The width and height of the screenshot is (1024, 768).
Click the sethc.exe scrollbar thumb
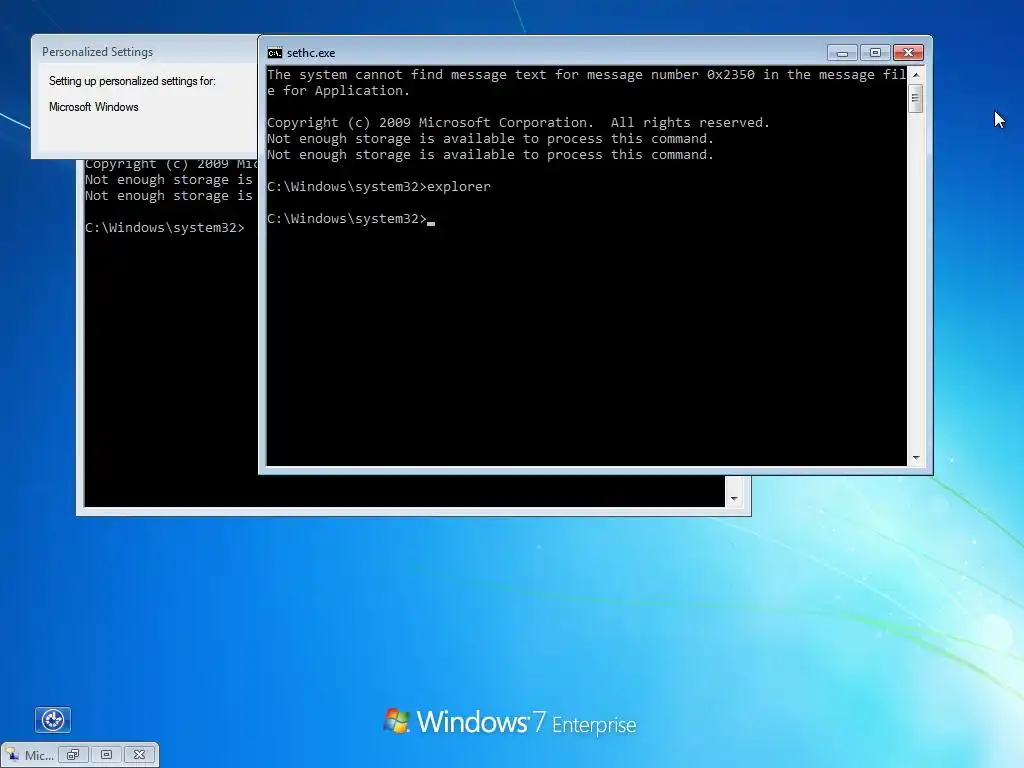click(x=916, y=99)
